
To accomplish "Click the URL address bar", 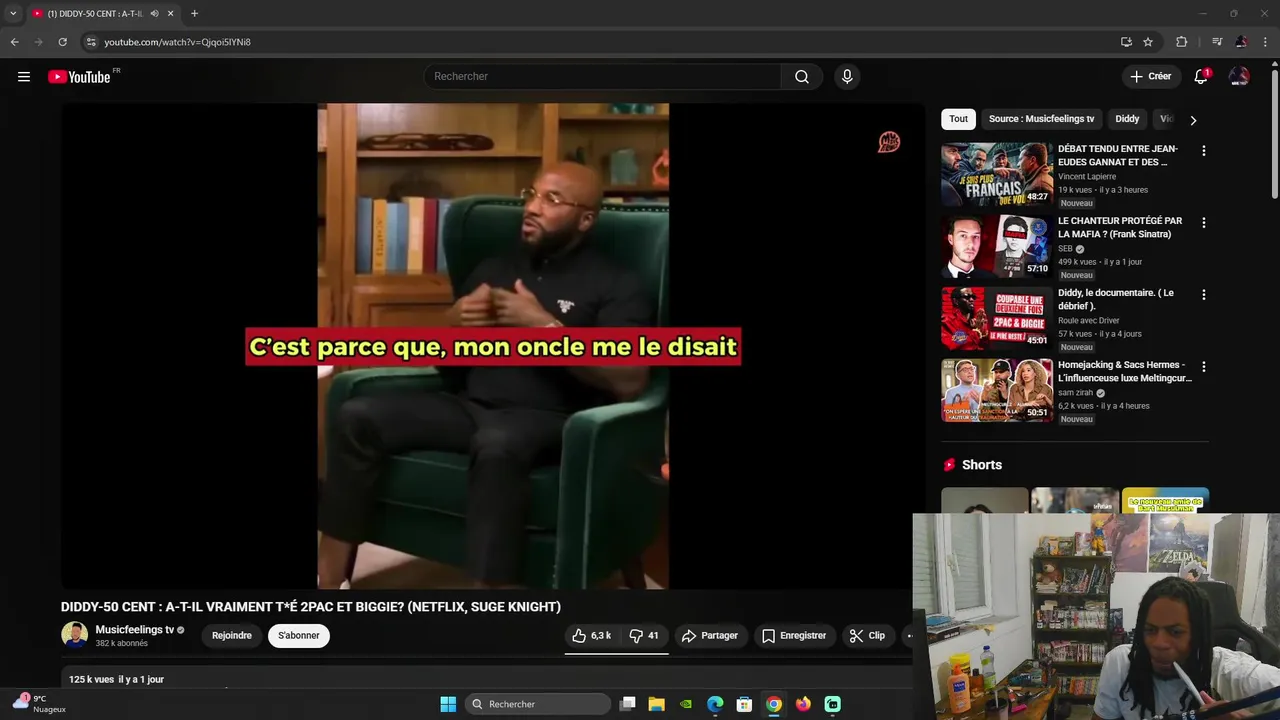I will (x=600, y=42).
